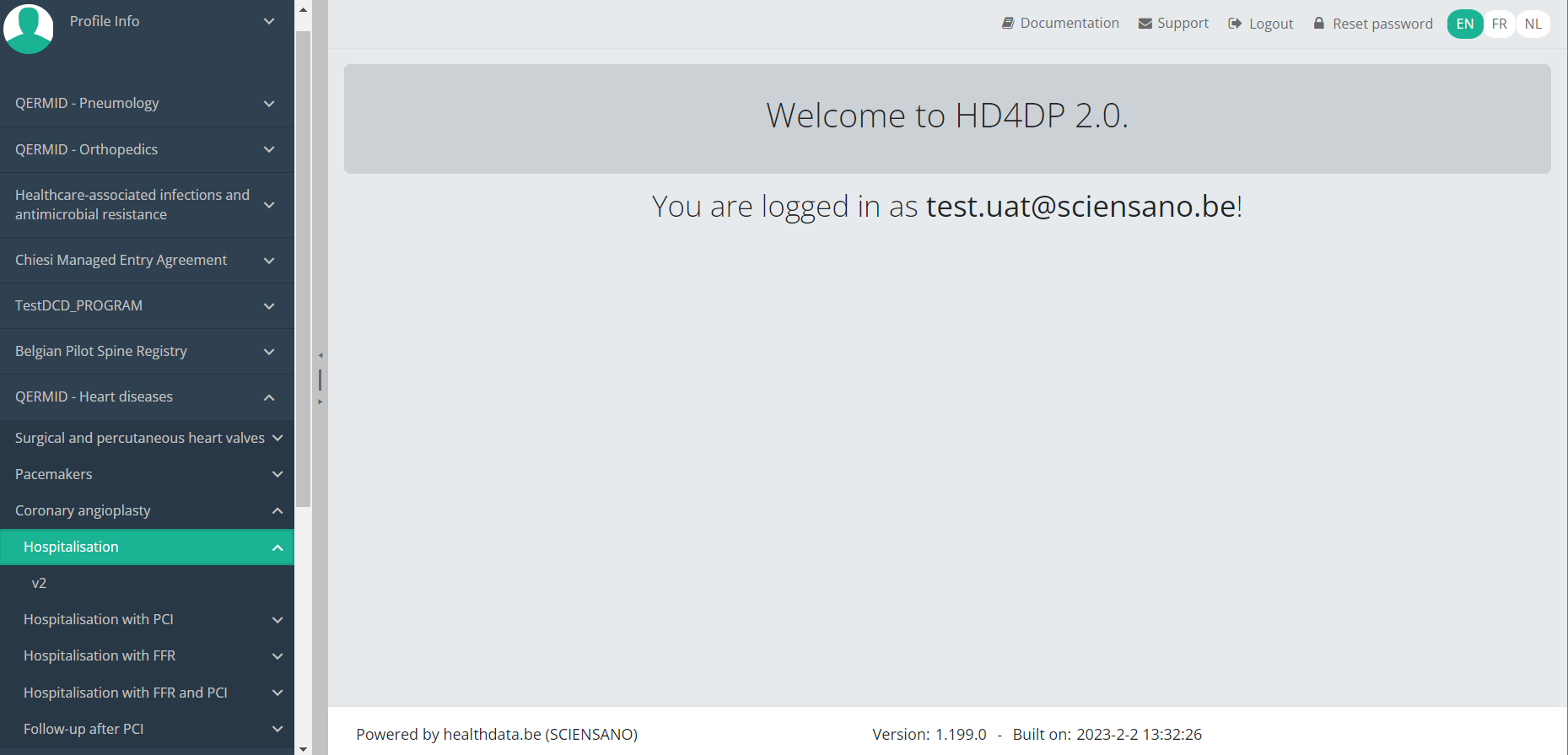Image resolution: width=1568 pixels, height=755 pixels.
Task: Switch language to EN
Action: click(x=1465, y=24)
